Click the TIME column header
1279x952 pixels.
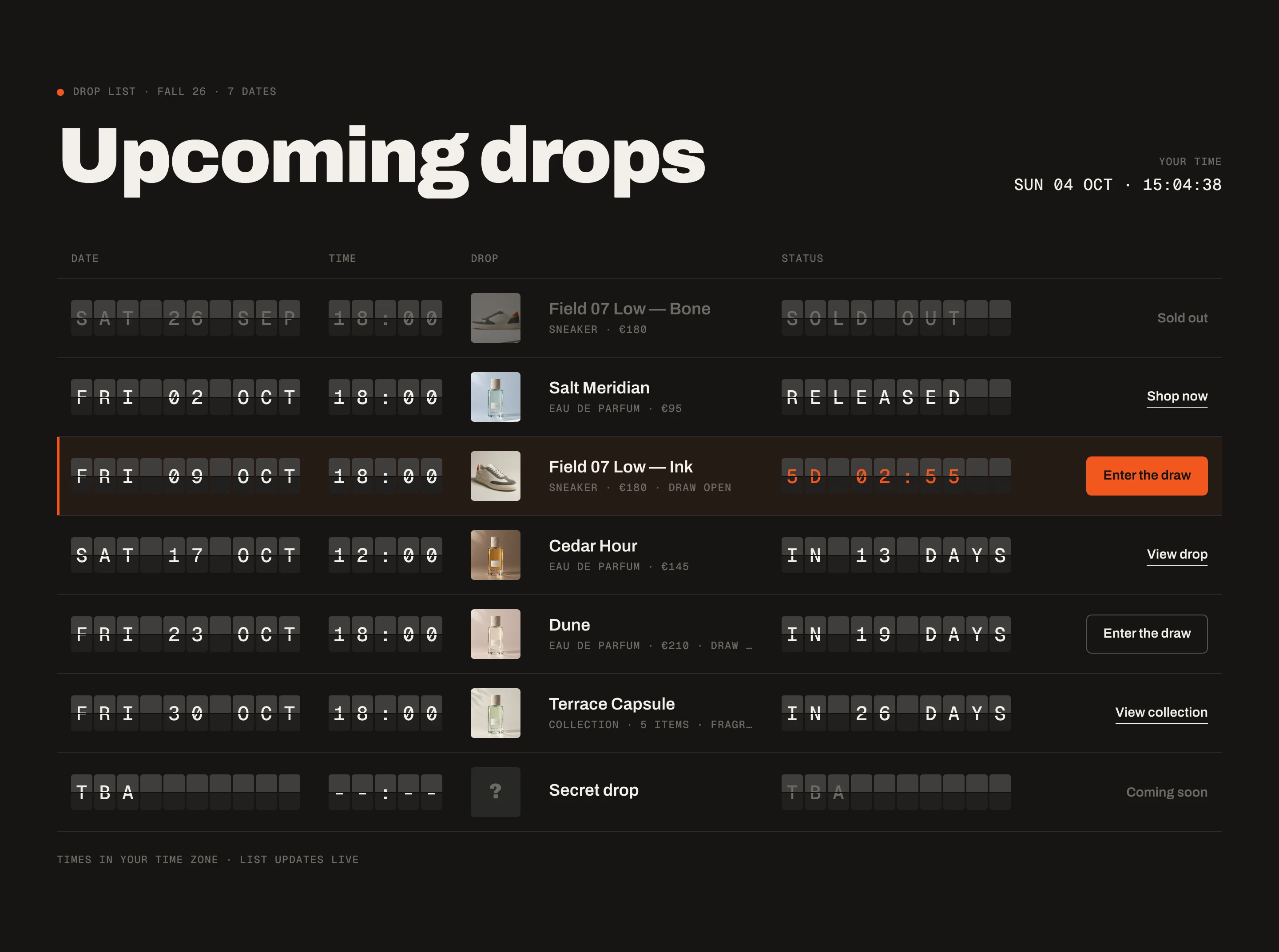tap(342, 259)
